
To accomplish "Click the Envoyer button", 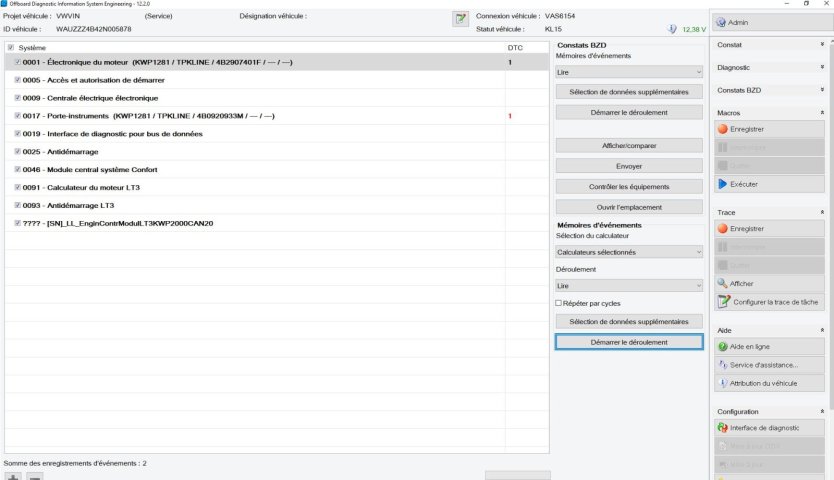I will 629,166.
